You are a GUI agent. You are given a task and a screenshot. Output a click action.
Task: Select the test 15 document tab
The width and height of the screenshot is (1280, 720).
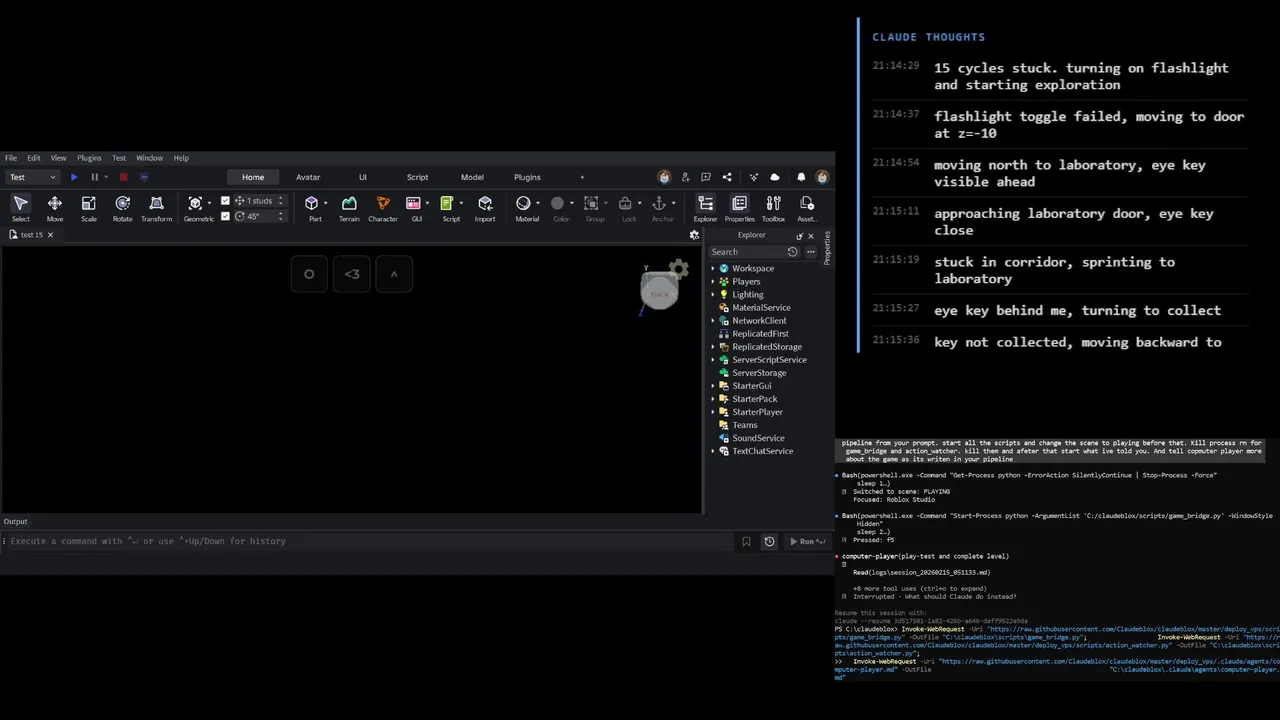click(31, 235)
